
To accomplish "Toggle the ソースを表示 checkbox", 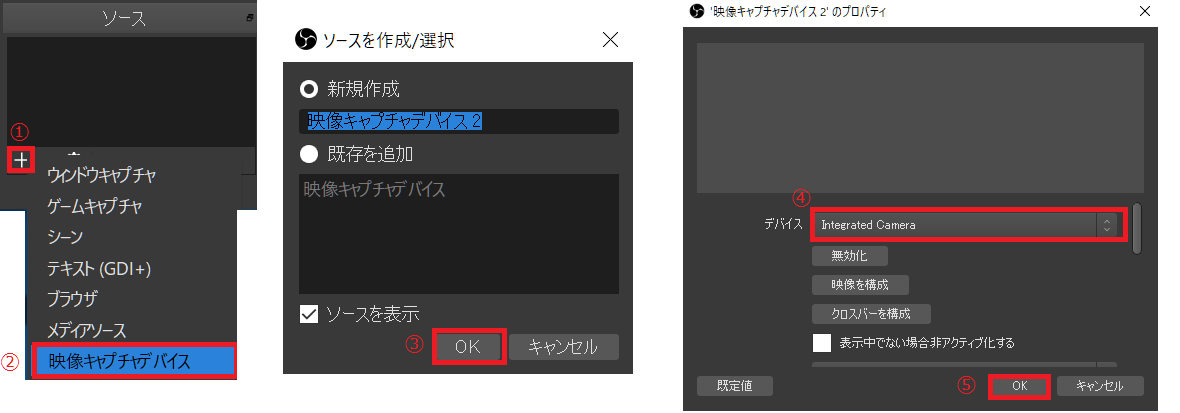I will [309, 313].
